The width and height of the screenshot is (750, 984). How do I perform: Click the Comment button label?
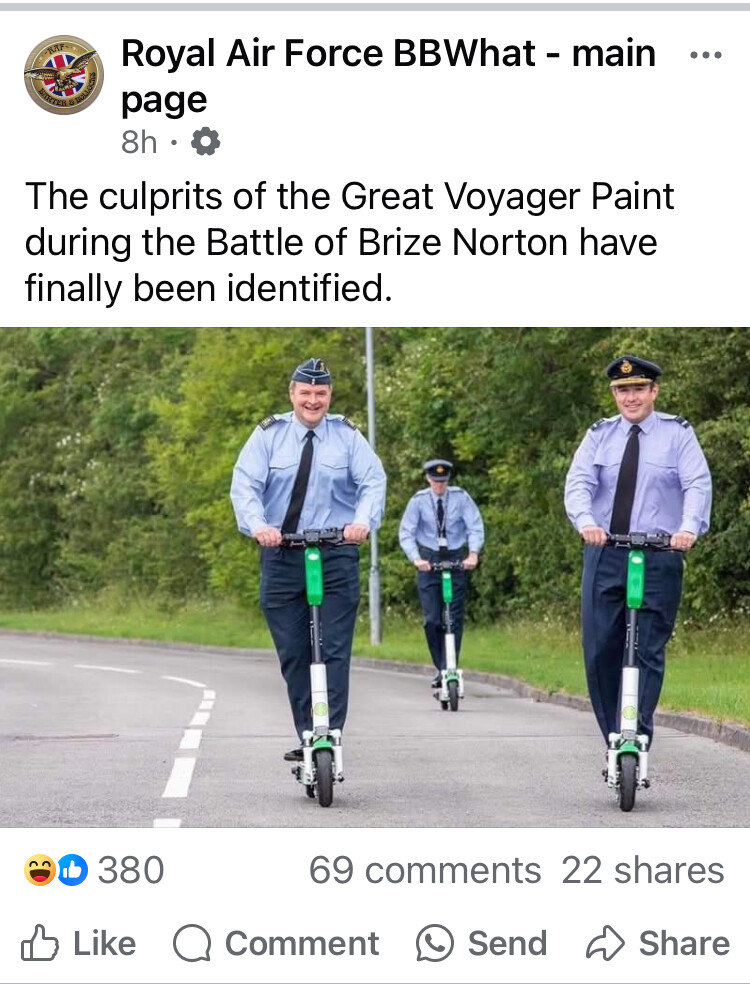click(302, 943)
